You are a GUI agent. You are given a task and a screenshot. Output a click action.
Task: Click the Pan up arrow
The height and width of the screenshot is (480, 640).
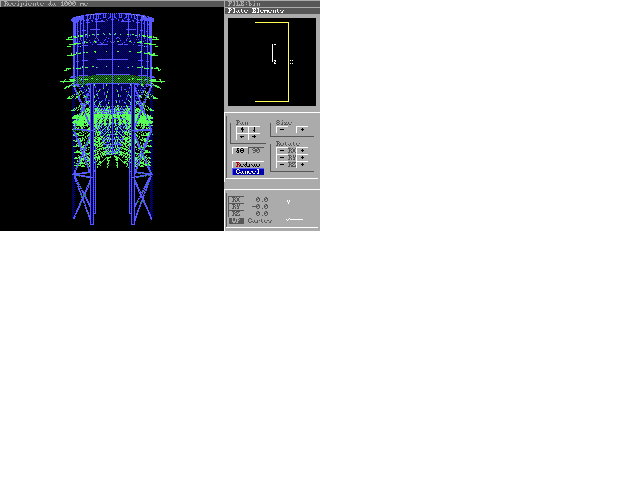tap(242, 129)
